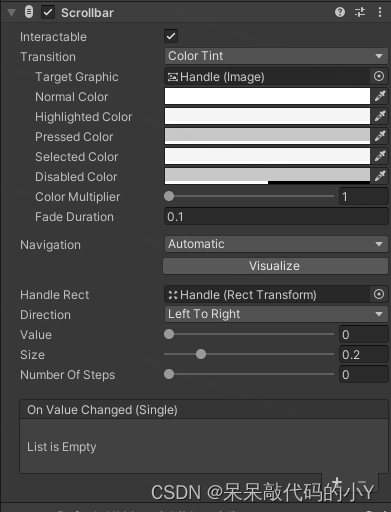Disable the Scrollbar component checkbox
The height and width of the screenshot is (512, 391).
click(x=48, y=12)
